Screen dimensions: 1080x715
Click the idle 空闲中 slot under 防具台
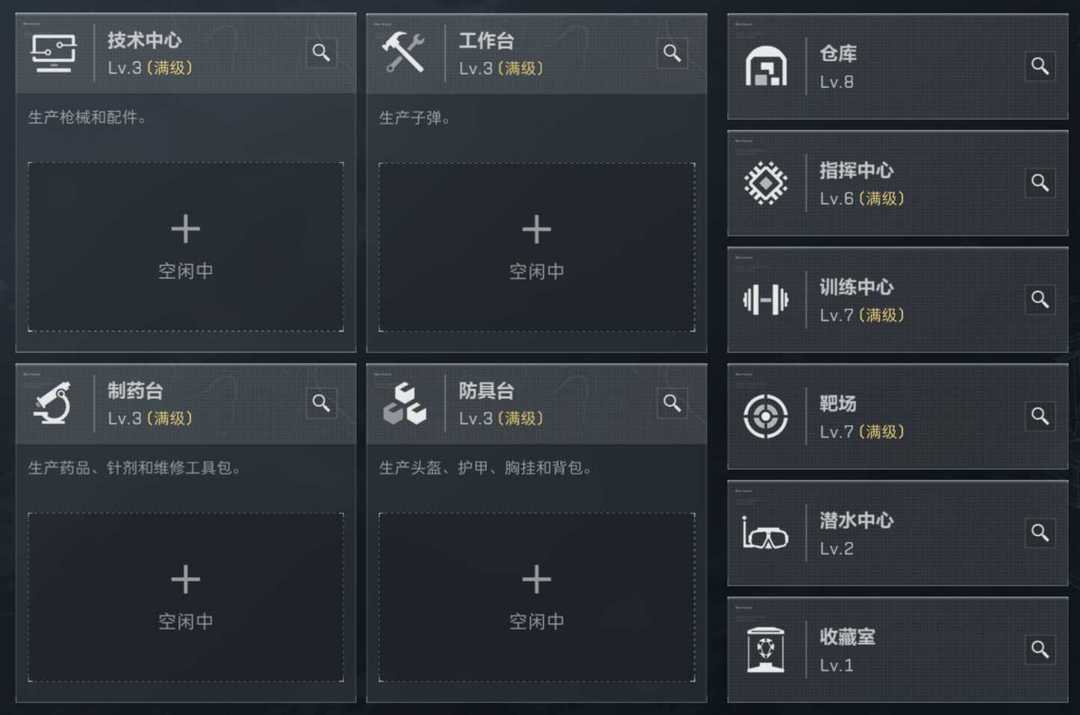pyautogui.click(x=536, y=590)
